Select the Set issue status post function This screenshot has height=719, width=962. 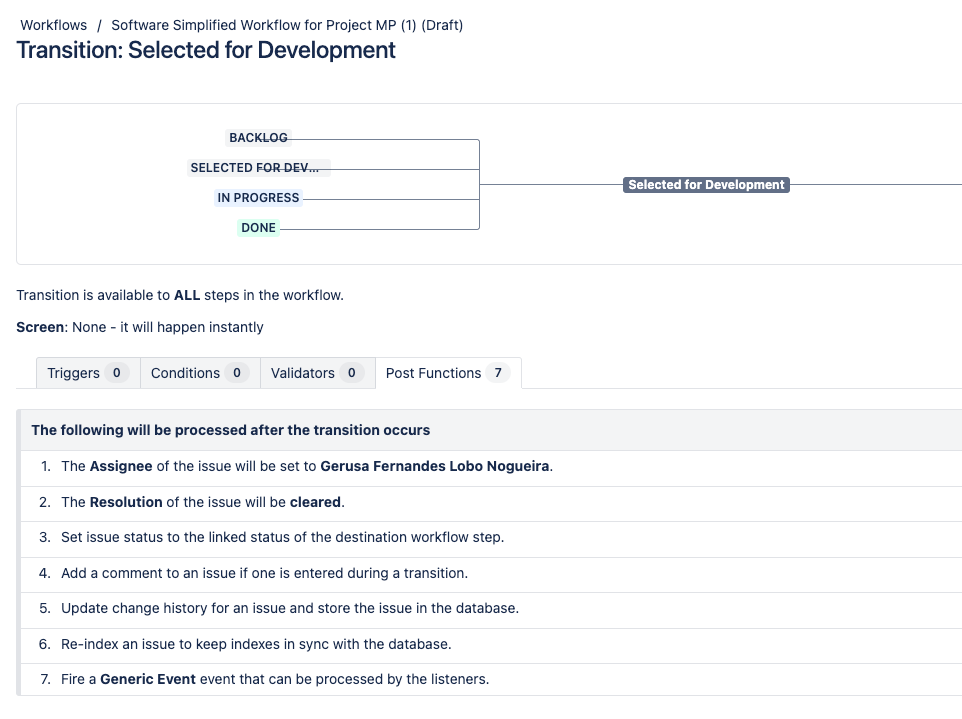coord(491,537)
